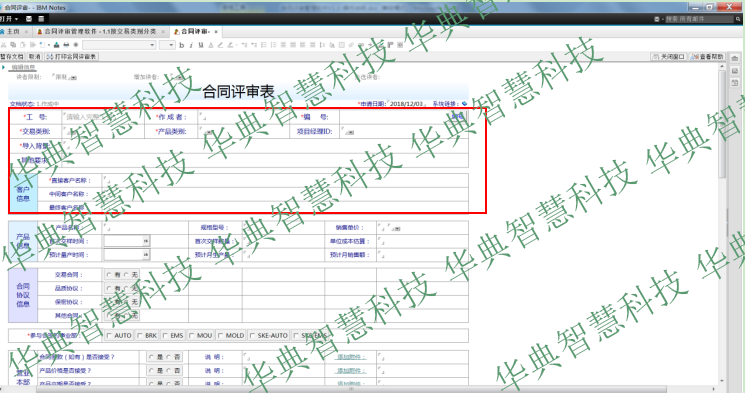Screen dimensions: 745x393
Task: Click the cut scissors icon
Action: pyautogui.click(x=4, y=45)
